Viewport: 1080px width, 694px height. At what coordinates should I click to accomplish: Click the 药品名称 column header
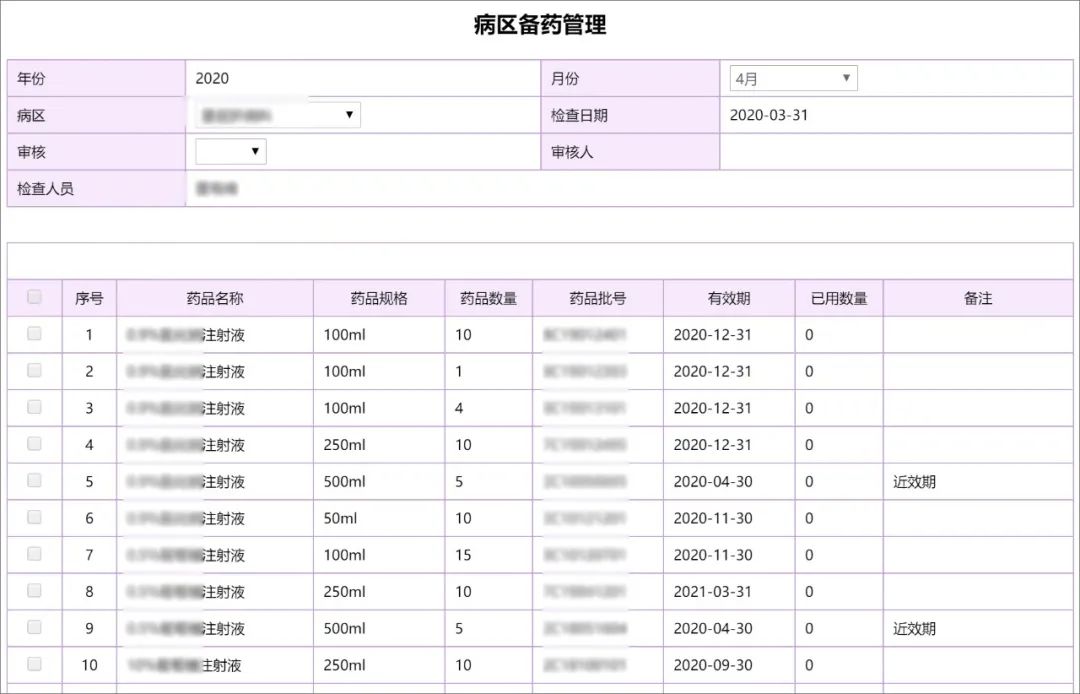point(215,298)
